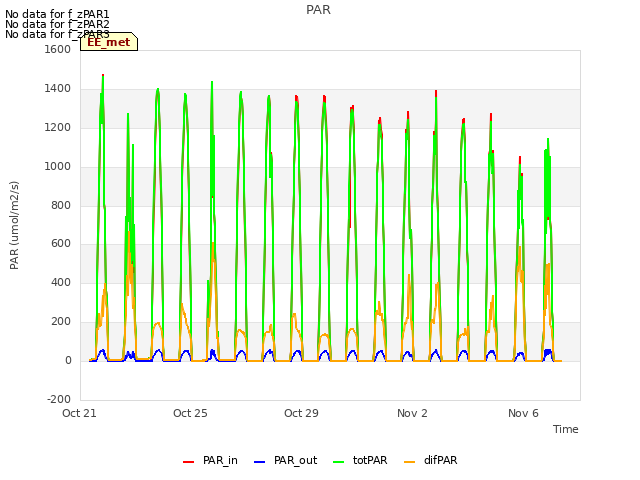Click the Oct 25 x-axis tick label
This screenshot has width=640, height=480.
(x=190, y=413)
